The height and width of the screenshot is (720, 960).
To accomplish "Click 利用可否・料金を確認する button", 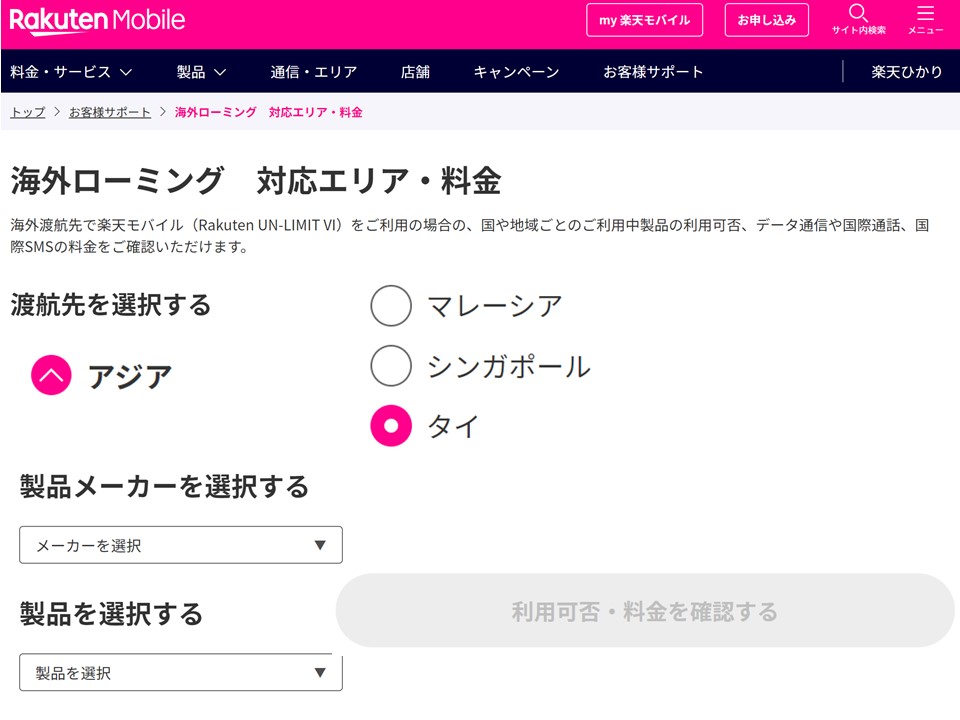I will (645, 610).
